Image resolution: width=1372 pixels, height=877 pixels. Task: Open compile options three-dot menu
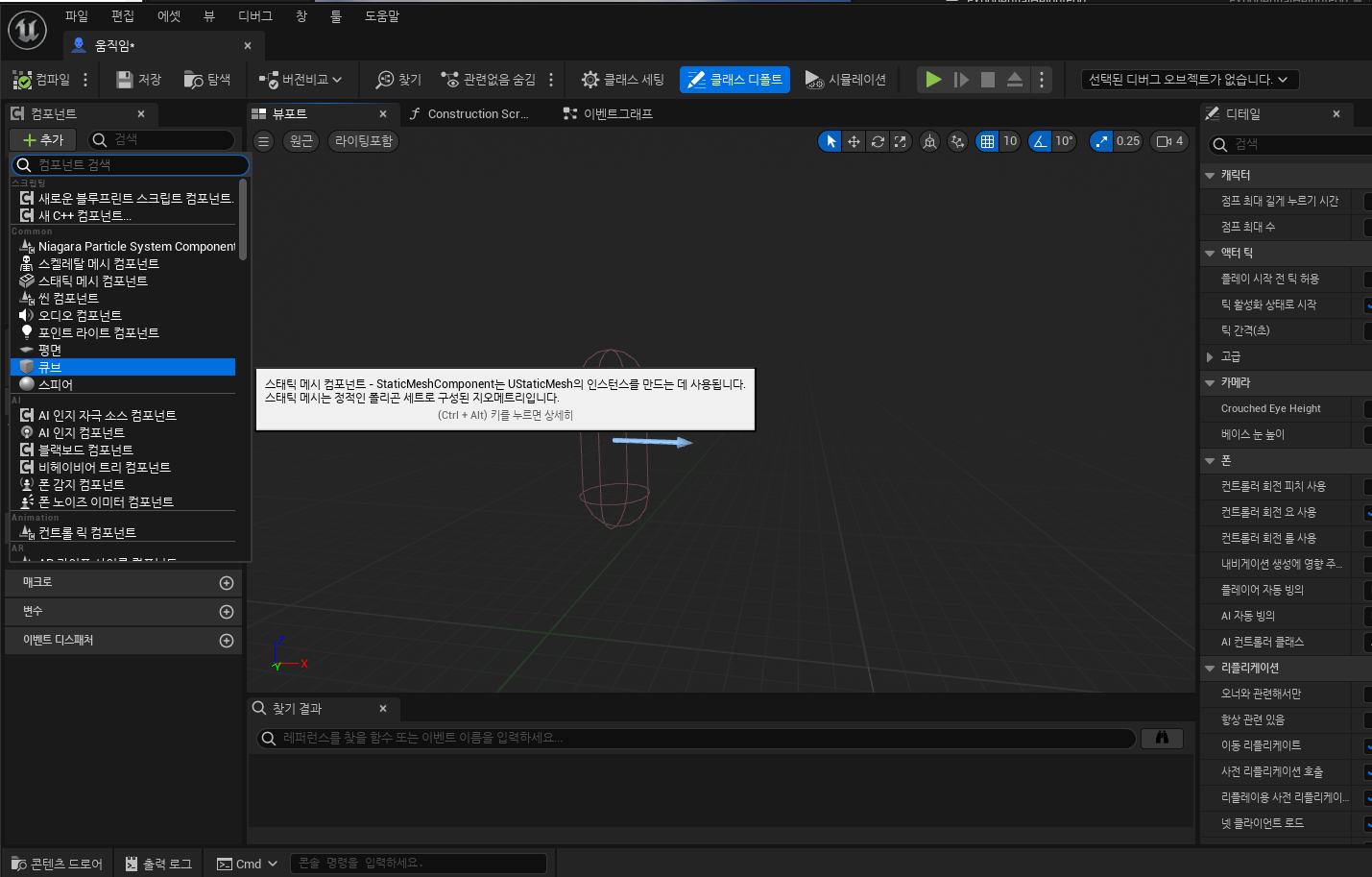click(x=85, y=80)
